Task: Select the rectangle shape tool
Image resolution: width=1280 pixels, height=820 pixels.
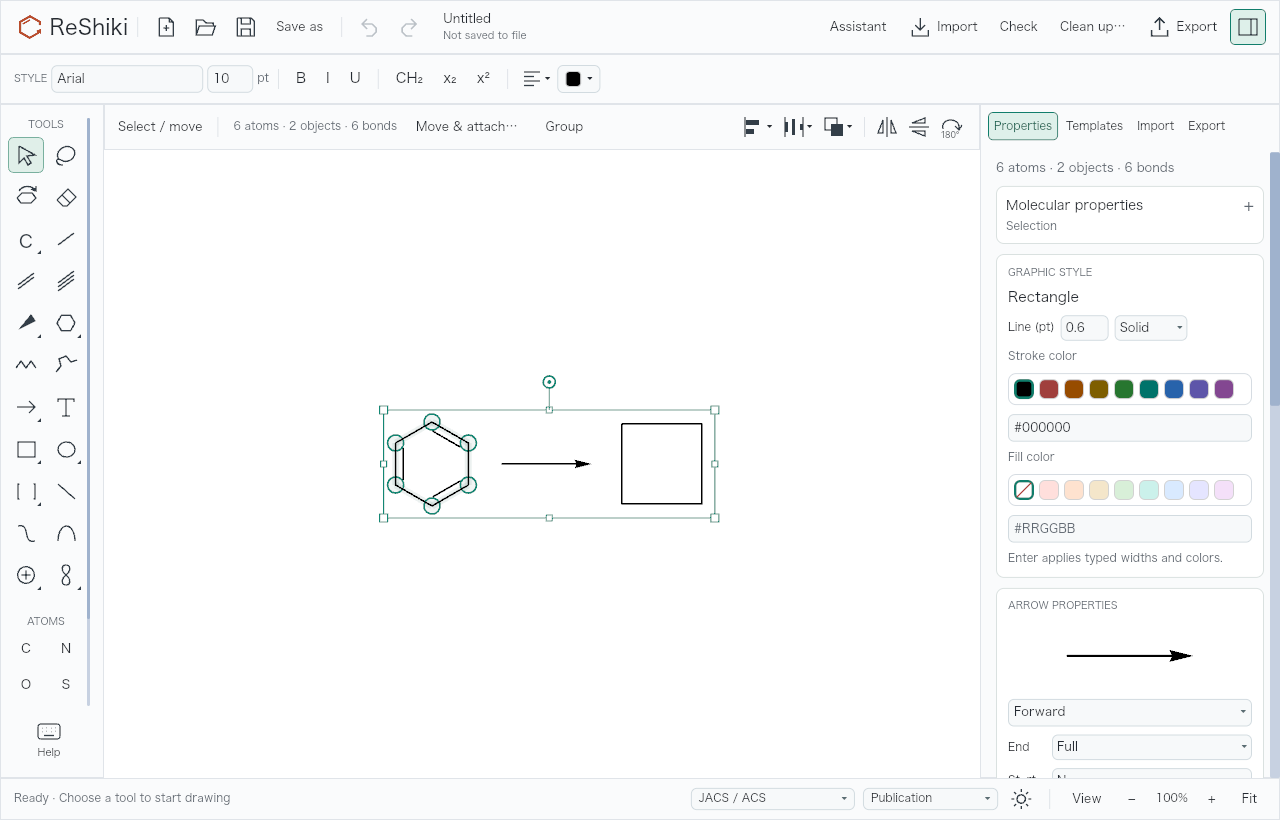Action: [x=26, y=449]
